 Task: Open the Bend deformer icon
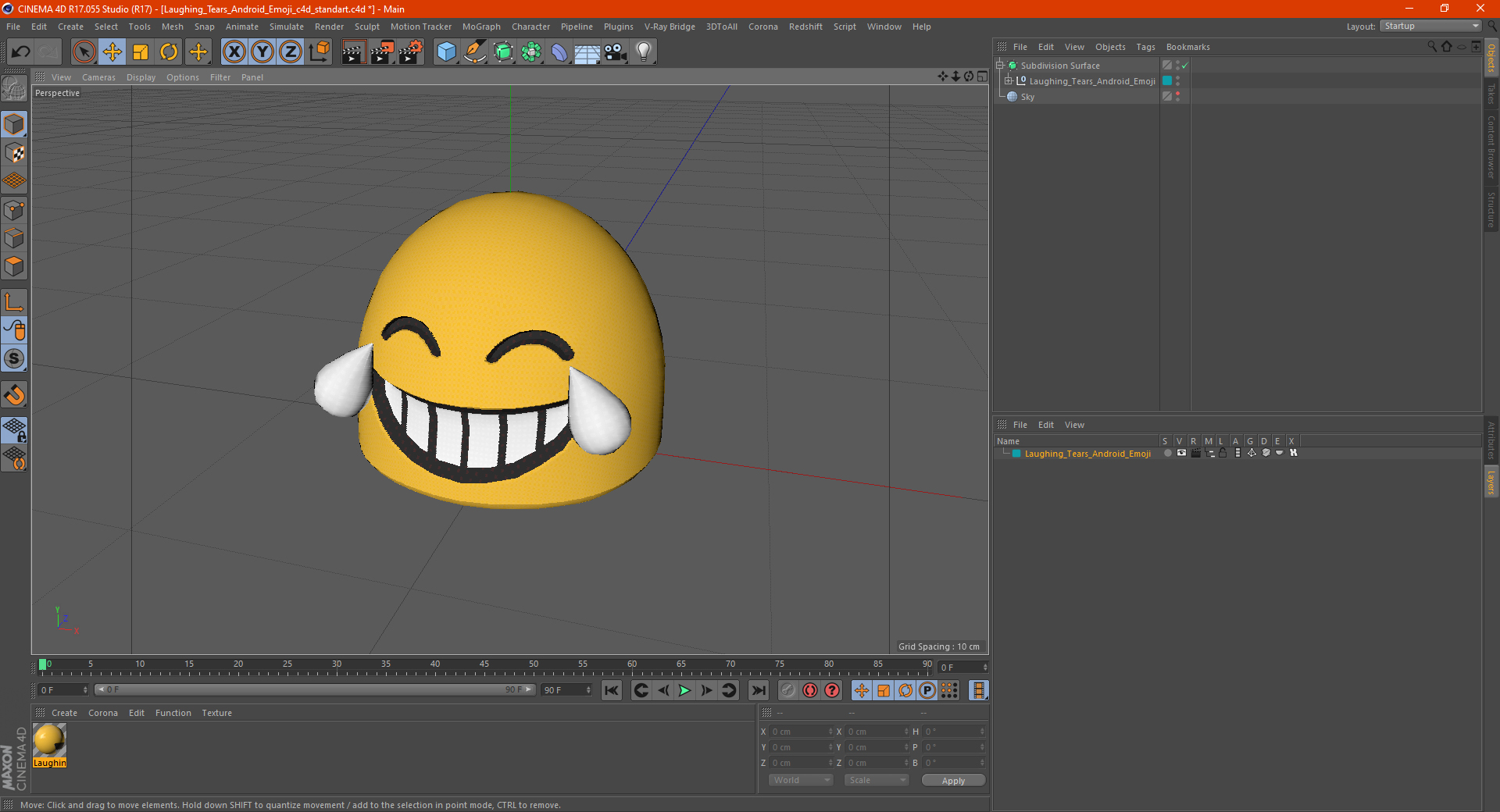[559, 52]
